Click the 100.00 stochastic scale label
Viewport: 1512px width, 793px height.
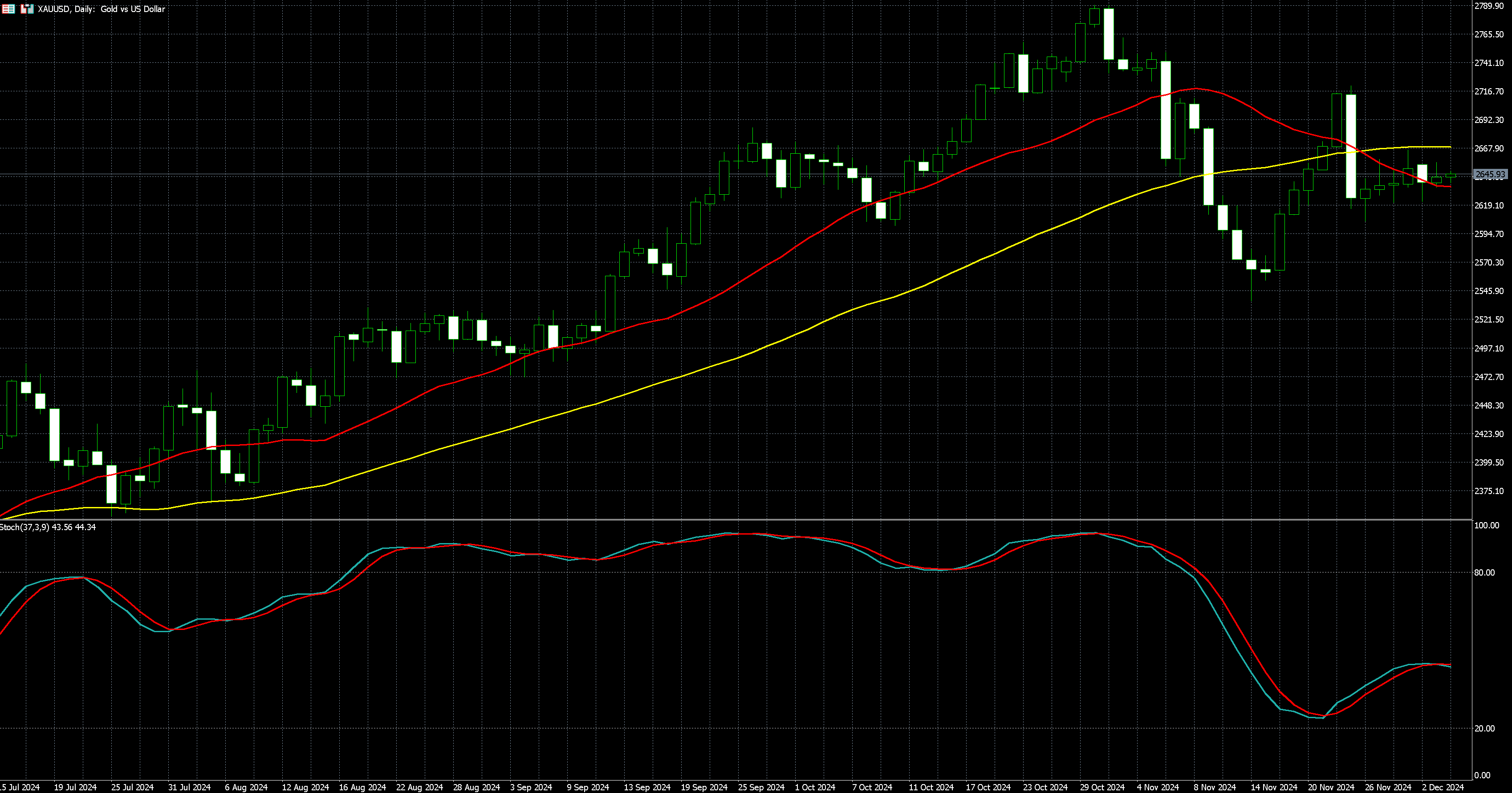(x=1486, y=525)
